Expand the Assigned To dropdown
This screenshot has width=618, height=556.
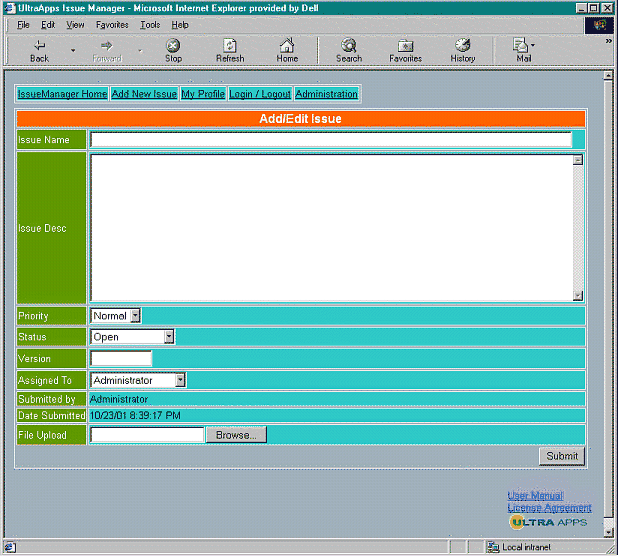point(180,380)
